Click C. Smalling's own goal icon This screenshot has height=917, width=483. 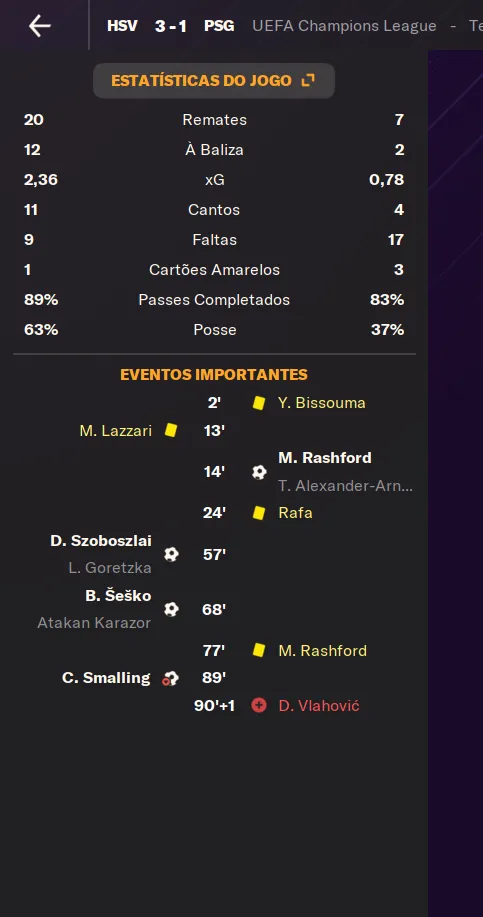coord(170,678)
